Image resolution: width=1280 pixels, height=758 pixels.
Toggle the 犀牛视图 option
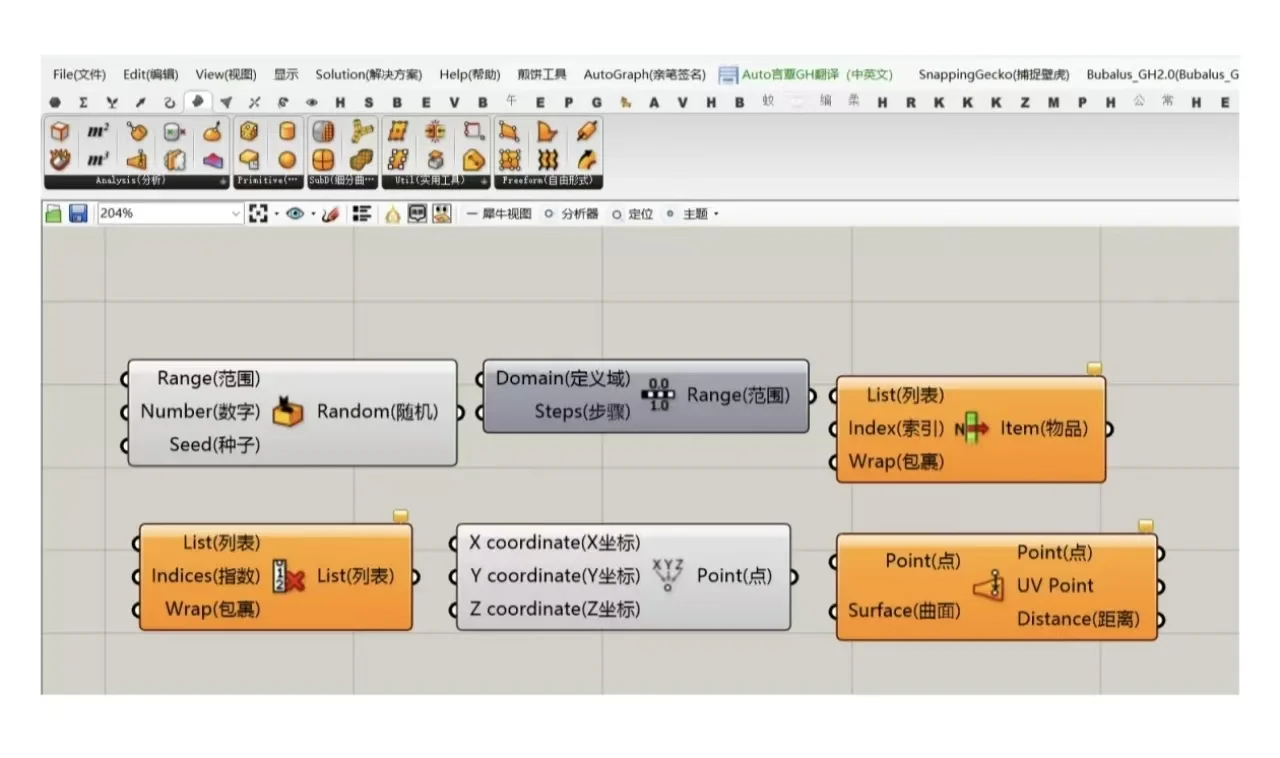click(500, 214)
